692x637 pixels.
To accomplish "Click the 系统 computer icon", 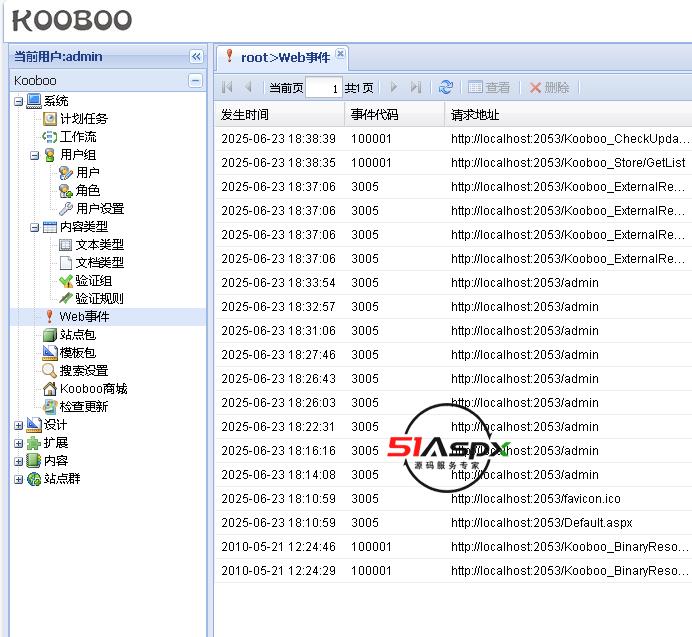I will click(34, 101).
